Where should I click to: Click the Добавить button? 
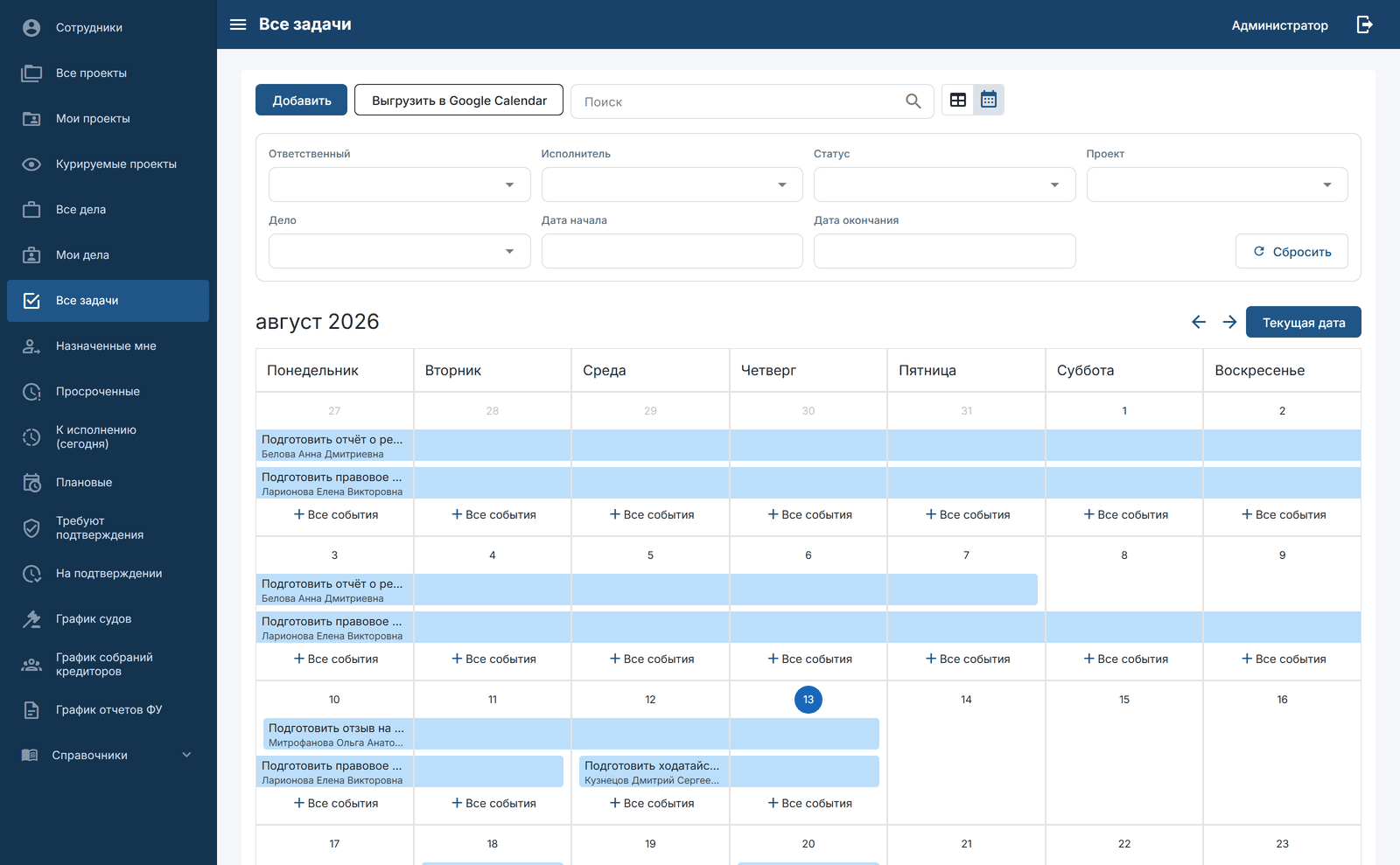coord(301,100)
